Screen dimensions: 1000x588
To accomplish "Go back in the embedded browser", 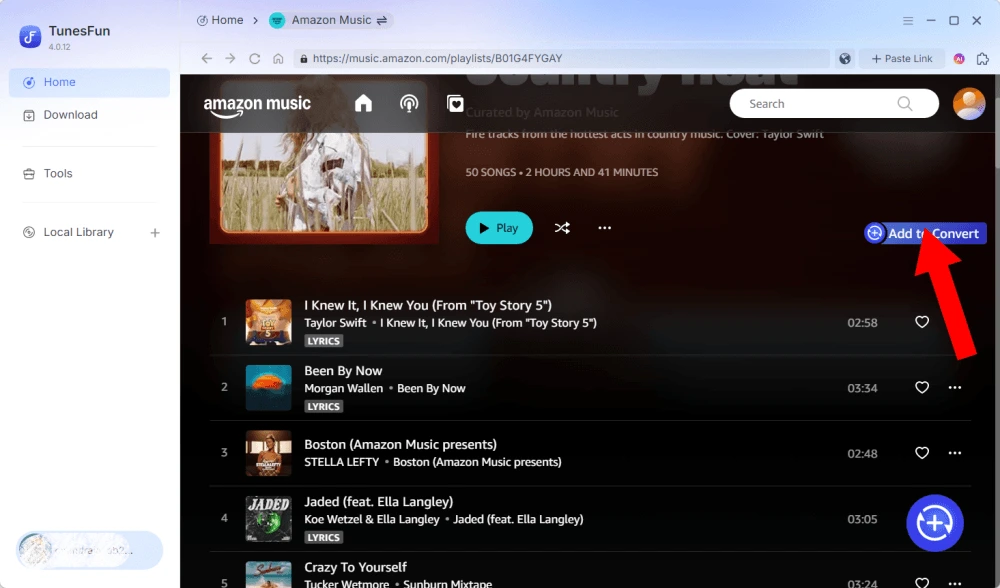I will tap(207, 59).
